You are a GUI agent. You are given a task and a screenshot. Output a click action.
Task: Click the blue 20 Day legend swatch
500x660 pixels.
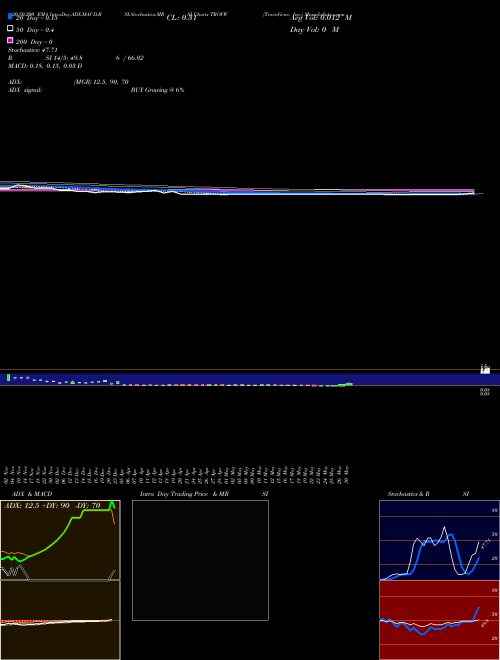[x=10, y=16]
